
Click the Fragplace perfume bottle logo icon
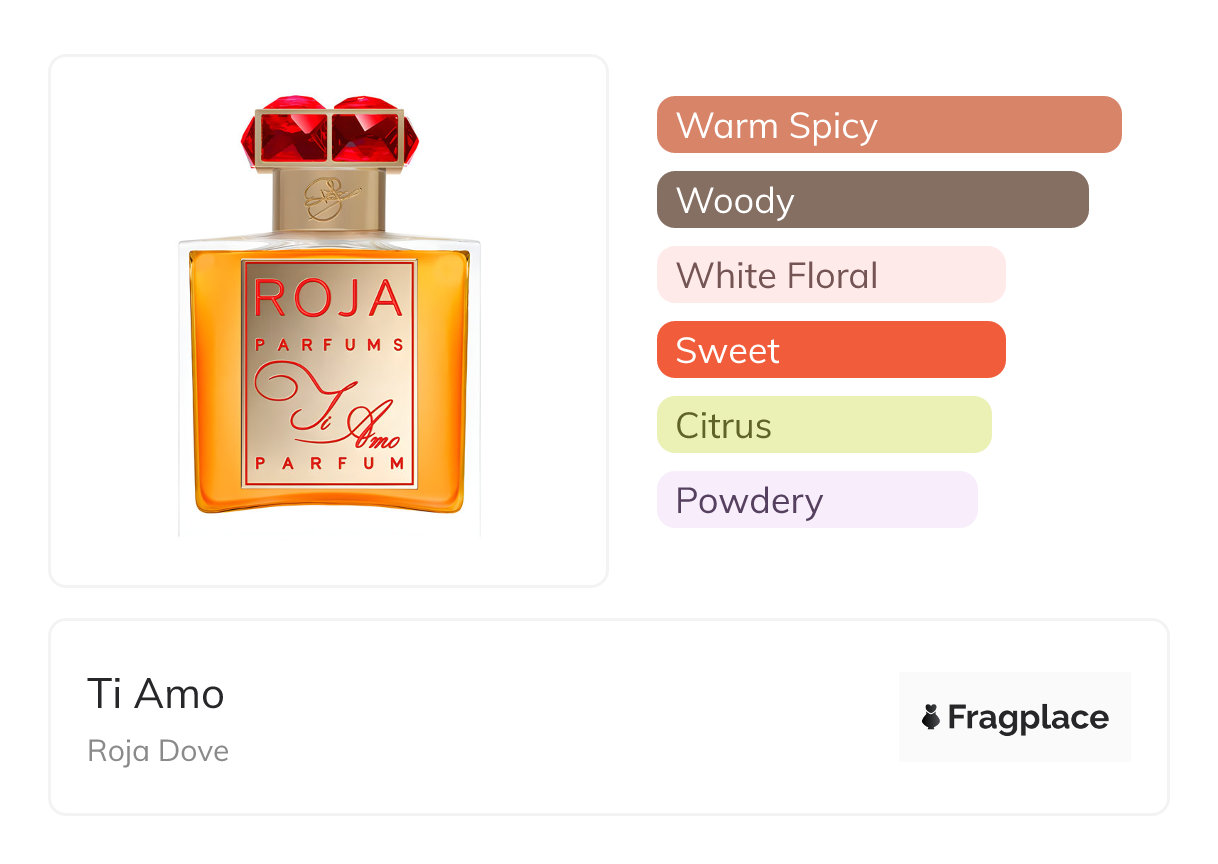pos(931,717)
